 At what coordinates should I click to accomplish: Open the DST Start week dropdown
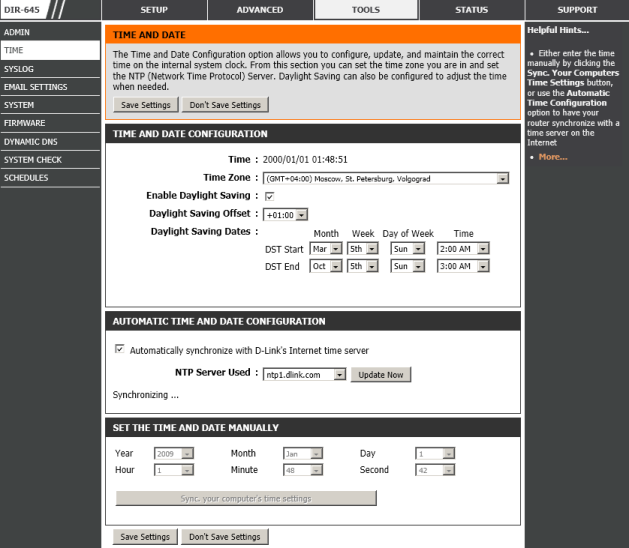(363, 249)
